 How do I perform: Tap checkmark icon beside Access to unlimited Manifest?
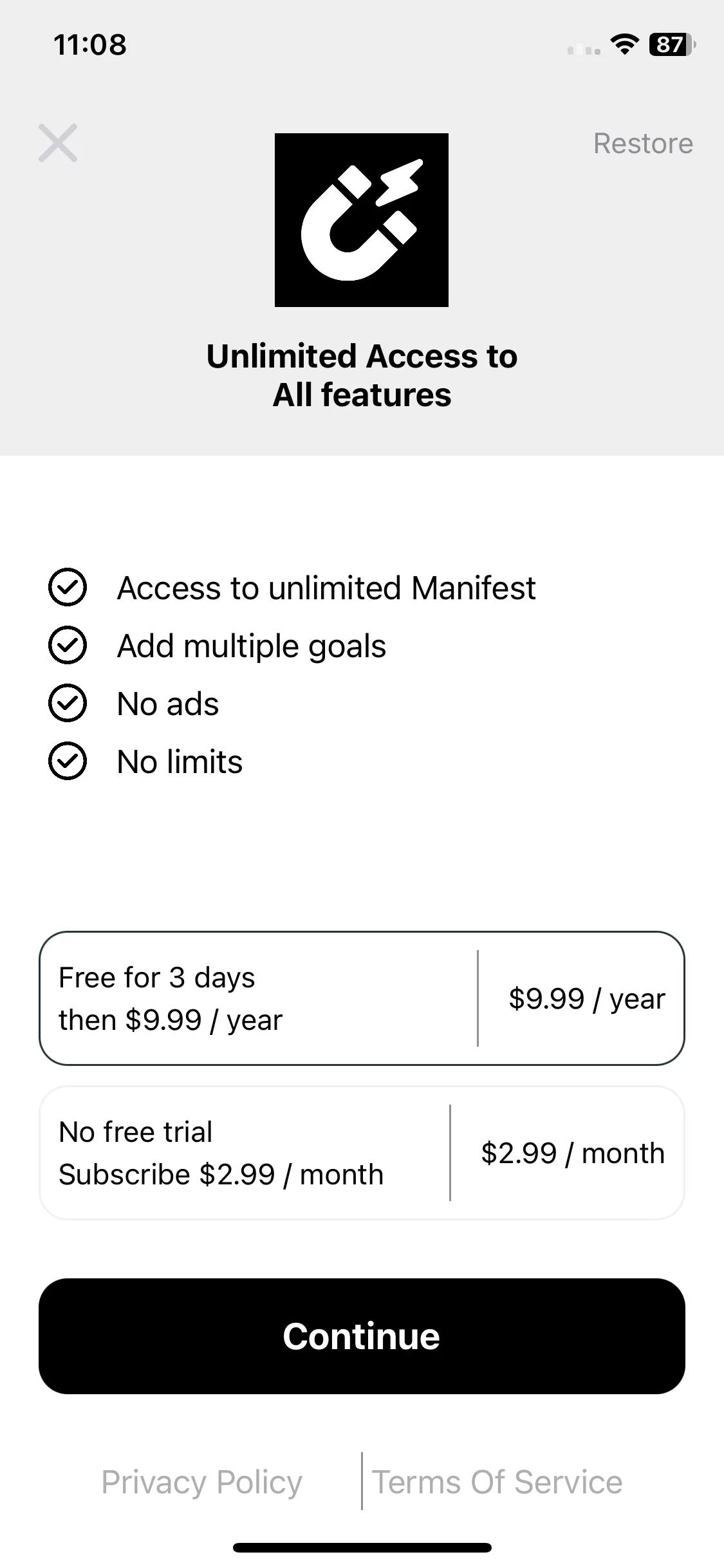coord(68,587)
